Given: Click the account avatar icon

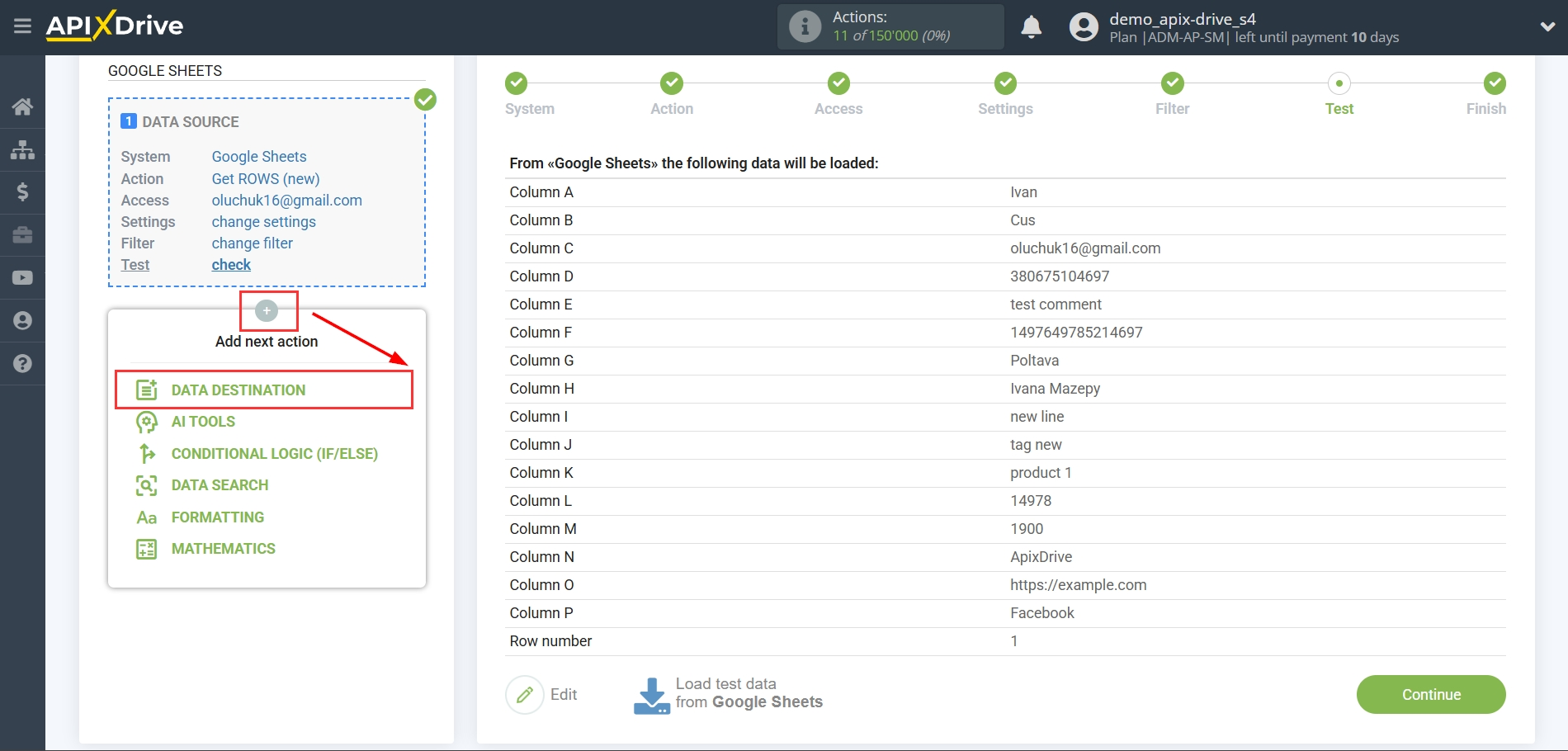Looking at the screenshot, I should [x=1084, y=27].
